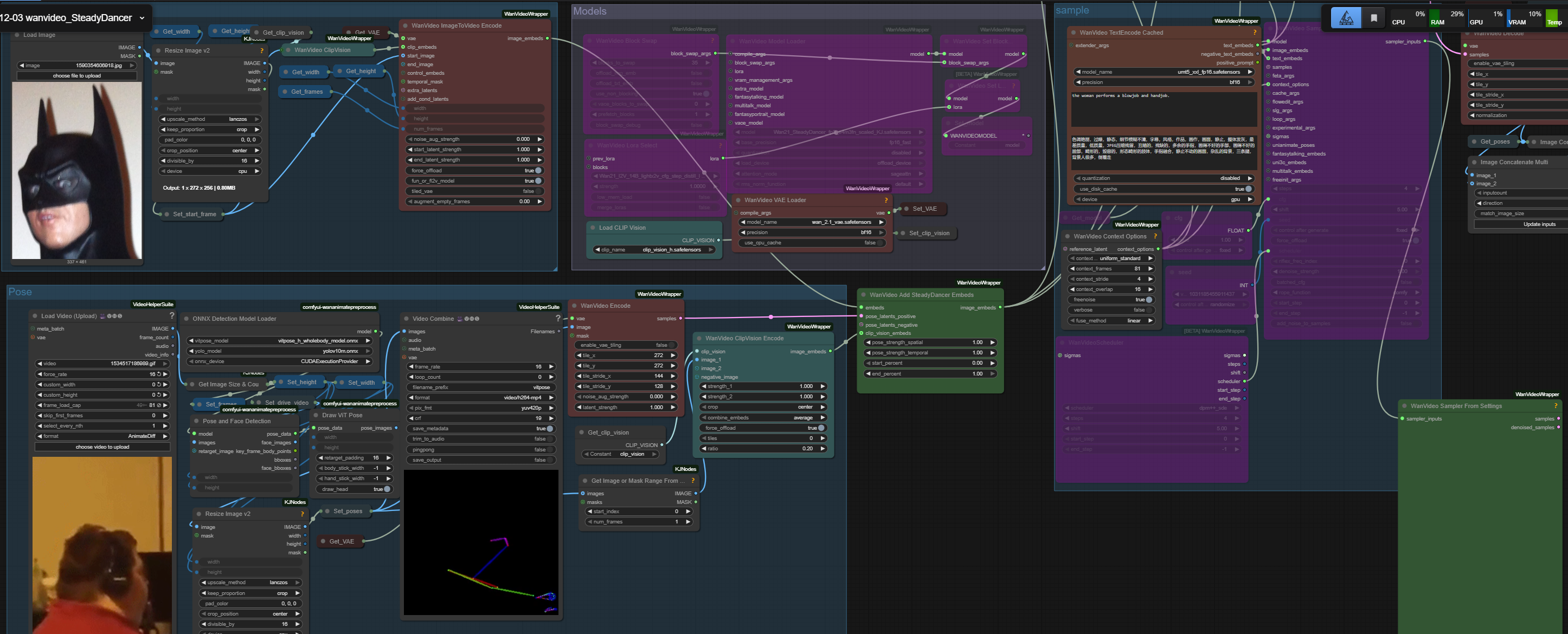Click choose video to upload button
This screenshot has height=634, width=1568.
tap(102, 447)
